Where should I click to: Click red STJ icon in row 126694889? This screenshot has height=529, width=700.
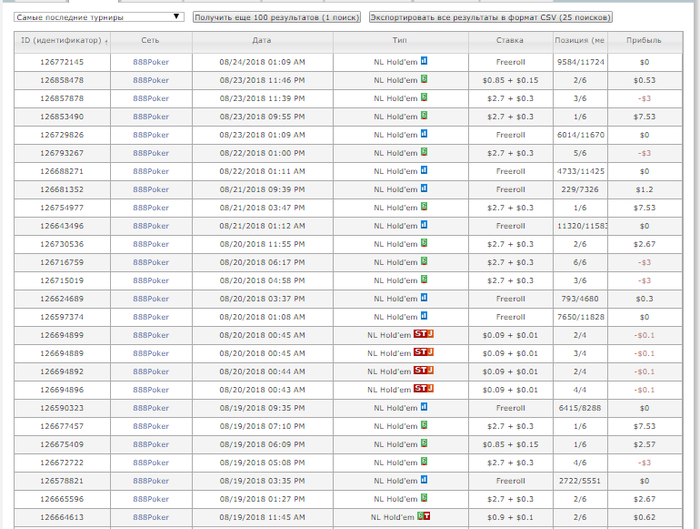pyautogui.click(x=423, y=352)
